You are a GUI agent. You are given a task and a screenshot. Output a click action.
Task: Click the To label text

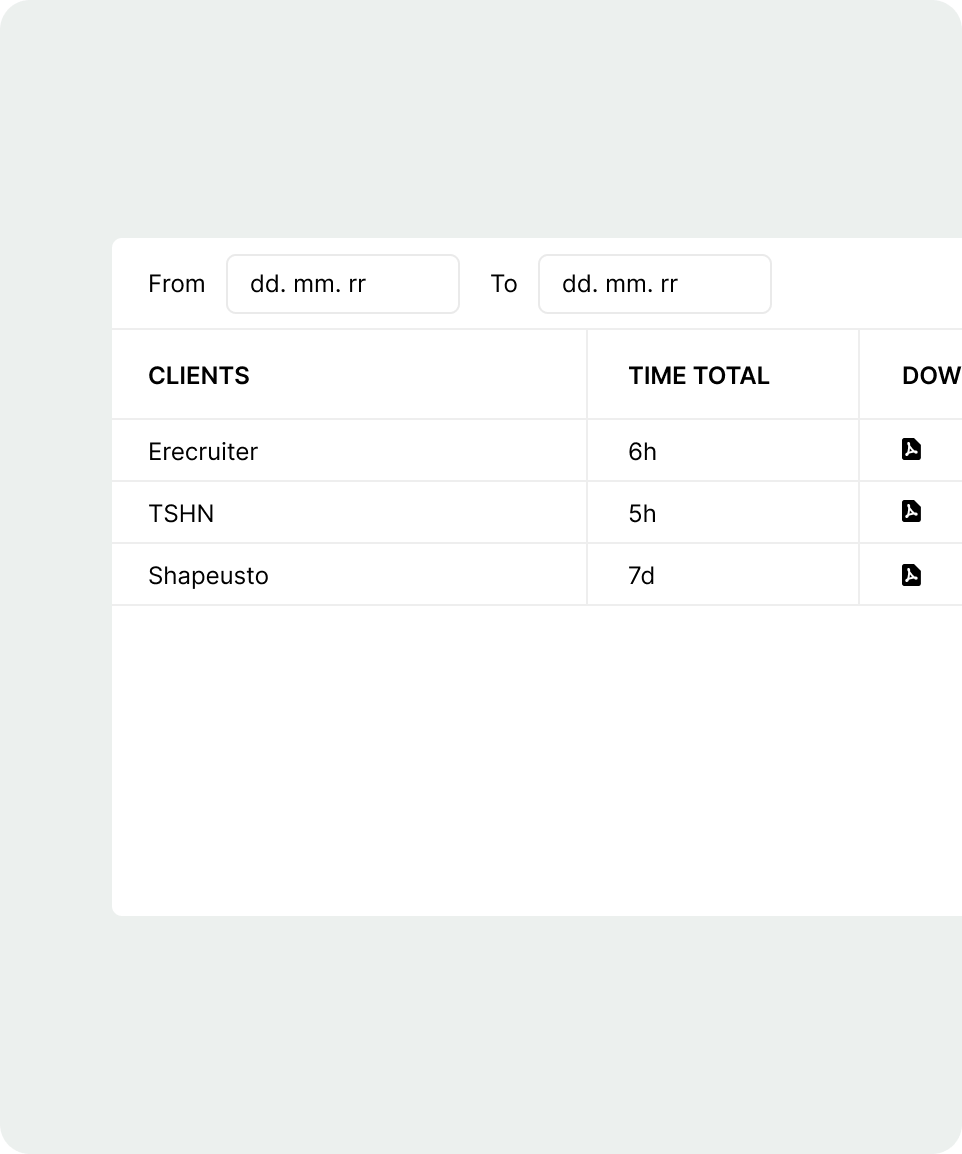click(504, 284)
